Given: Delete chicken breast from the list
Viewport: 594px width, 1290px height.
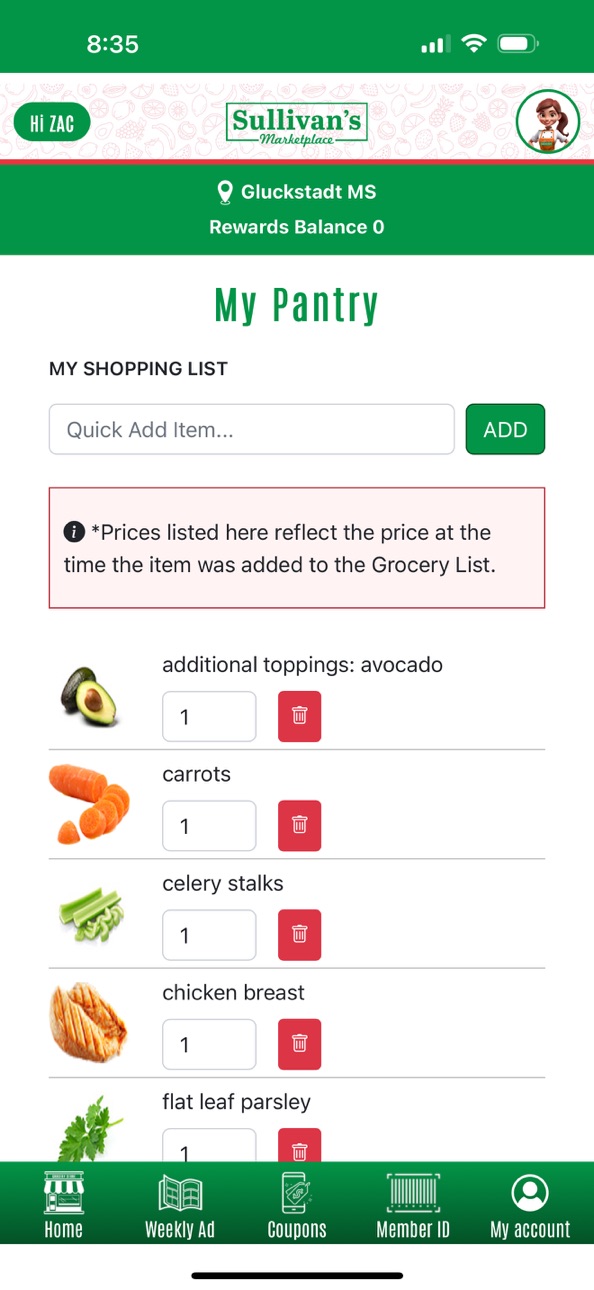Looking at the screenshot, I should point(299,1044).
